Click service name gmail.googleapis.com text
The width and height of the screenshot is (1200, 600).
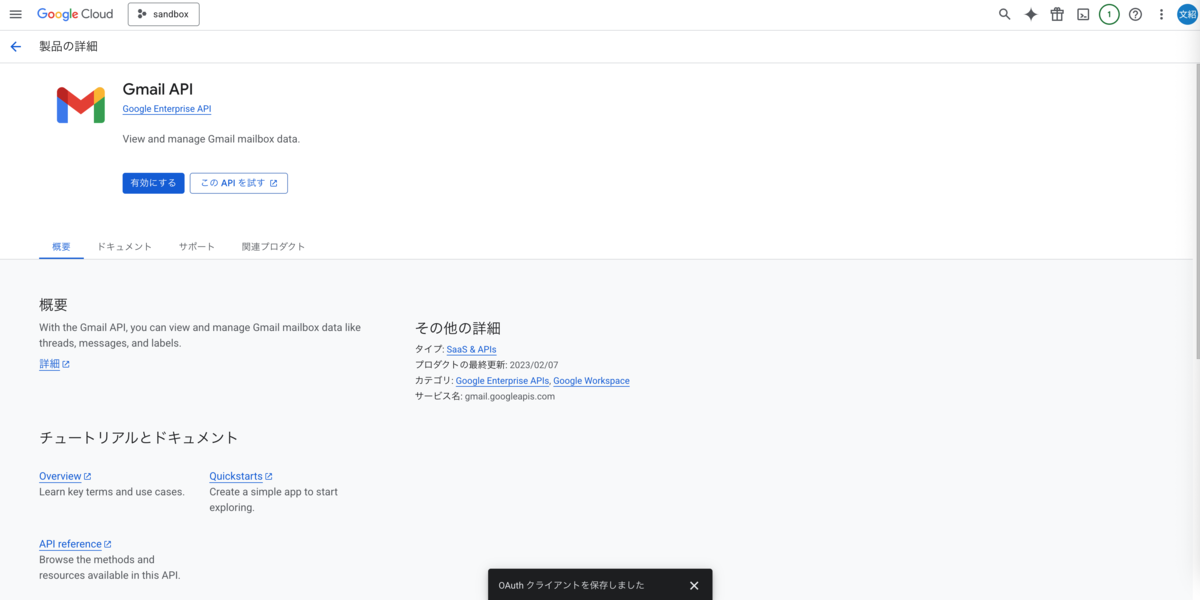510,396
